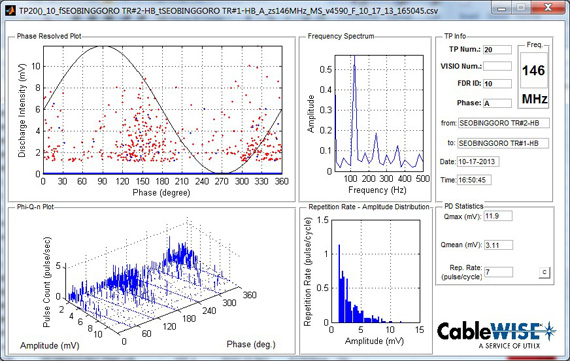Click the Frequency Spectrum plot area
This screenshot has height=361, width=570.
tap(379, 113)
